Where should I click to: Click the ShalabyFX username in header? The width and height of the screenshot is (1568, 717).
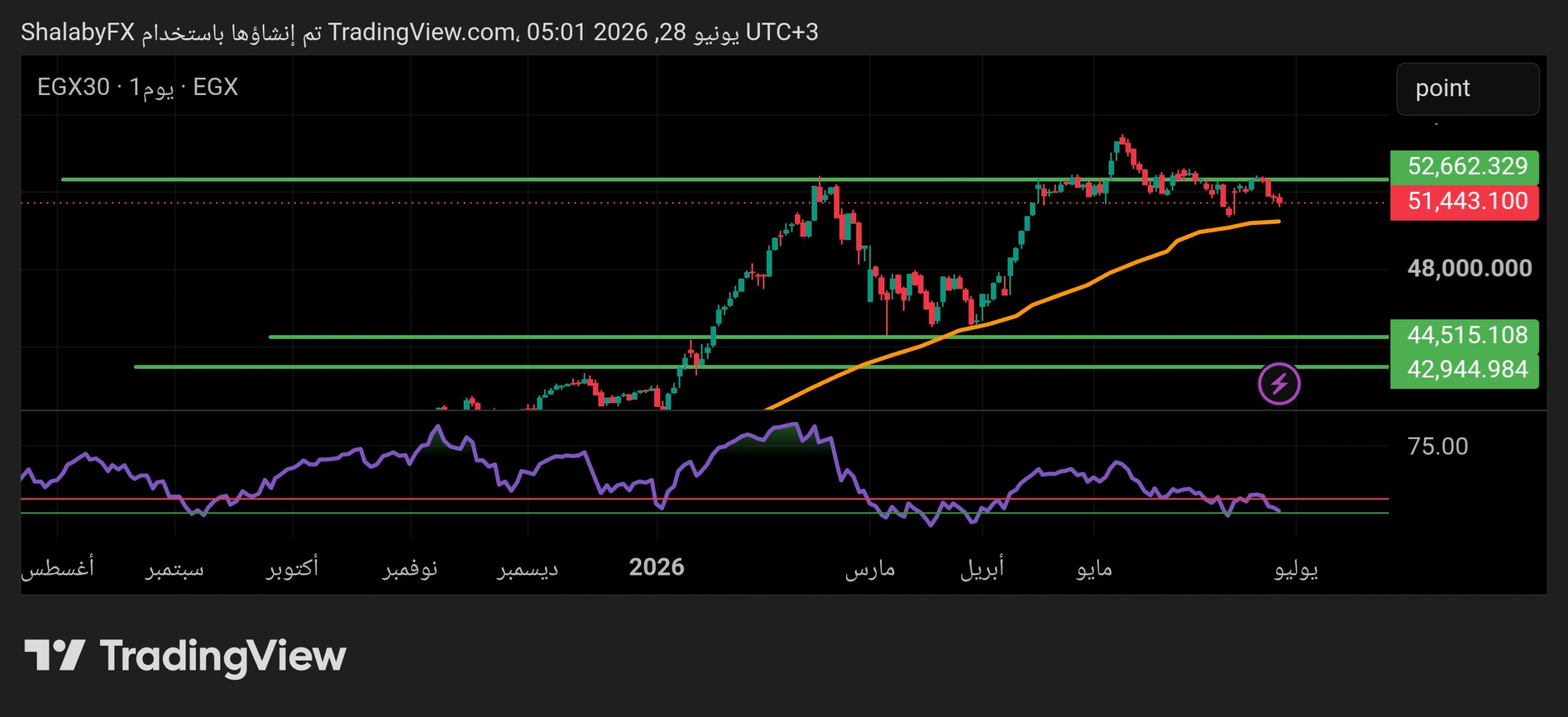(x=78, y=32)
